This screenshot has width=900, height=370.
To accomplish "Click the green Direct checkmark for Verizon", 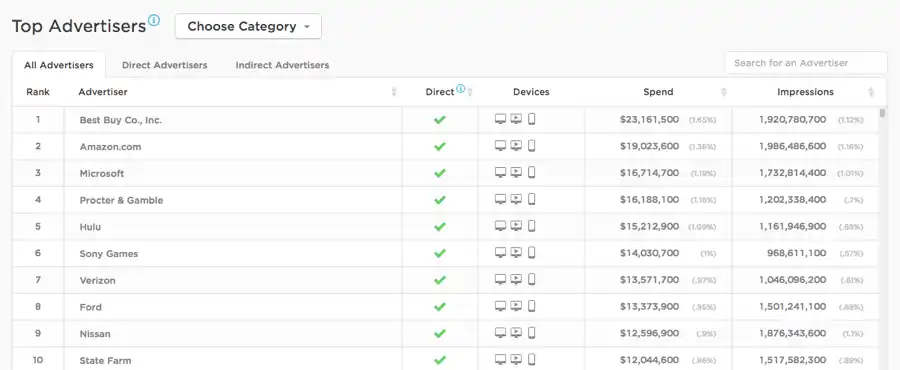I will [440, 280].
